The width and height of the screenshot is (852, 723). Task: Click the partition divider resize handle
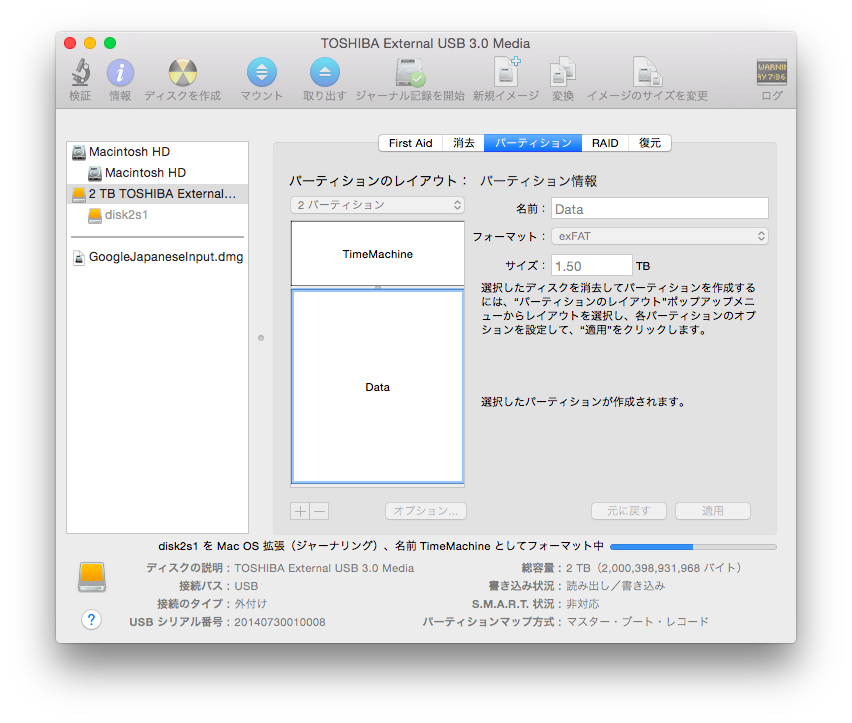378,287
